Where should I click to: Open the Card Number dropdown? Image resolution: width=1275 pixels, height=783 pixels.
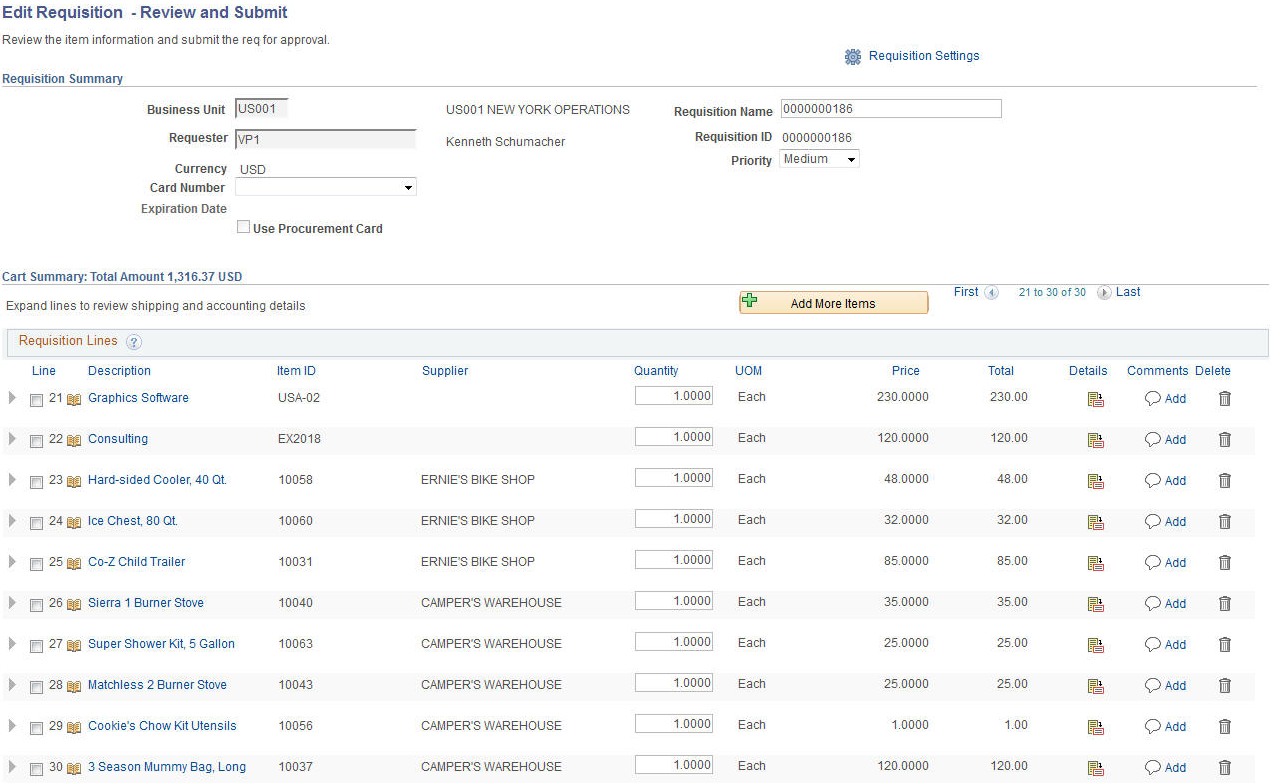(x=326, y=187)
